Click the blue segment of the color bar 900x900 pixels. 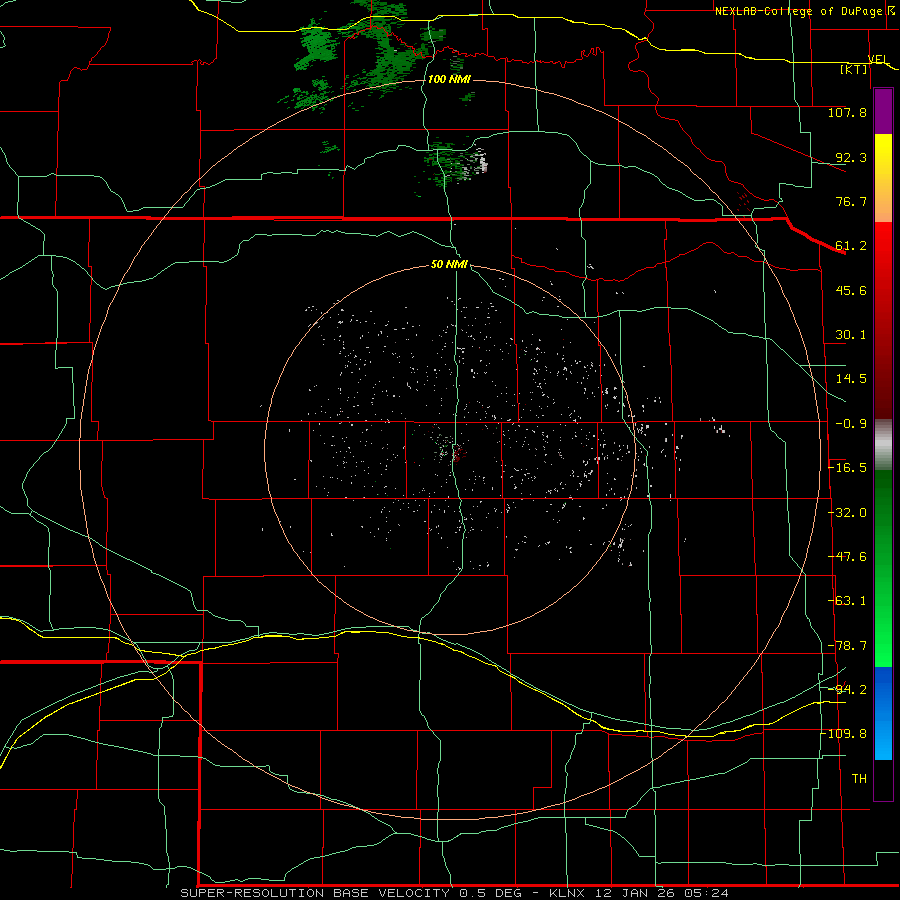click(883, 713)
